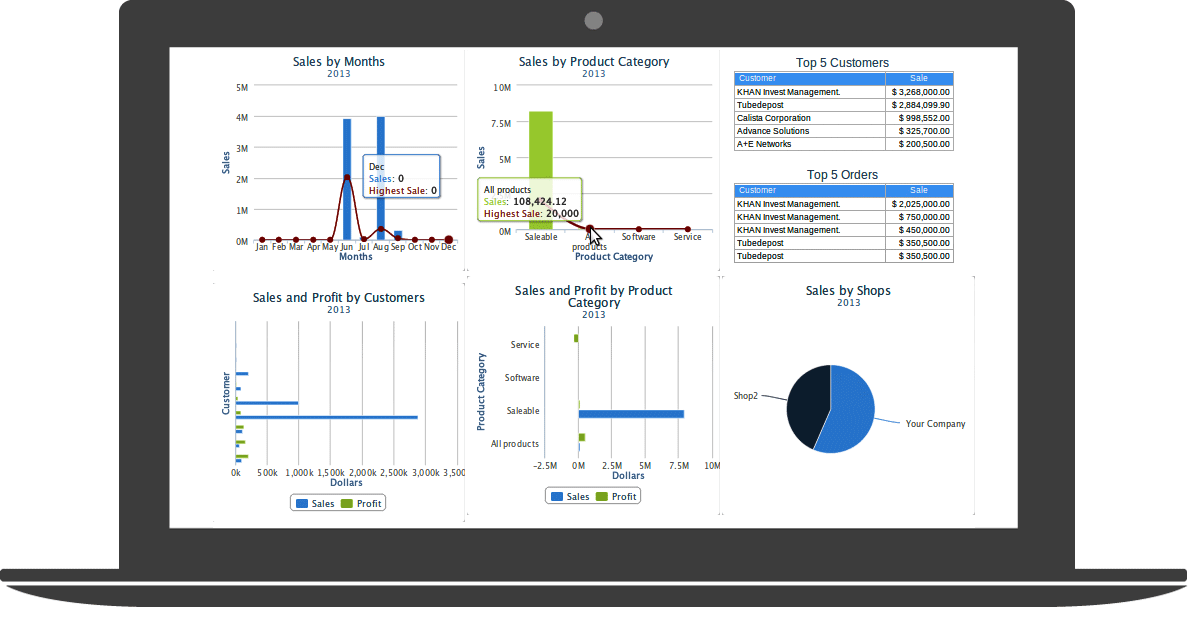Click the $ 3,268,000.00 sale cell

(x=919, y=92)
